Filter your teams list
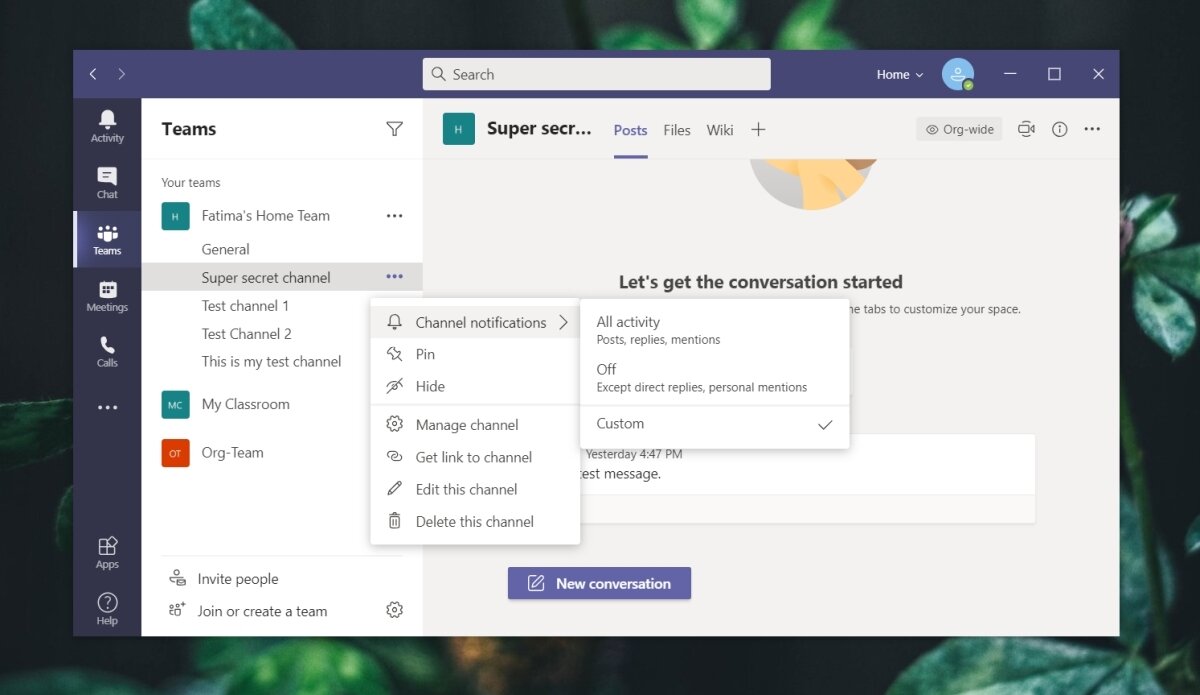1200x695 pixels. click(x=395, y=129)
